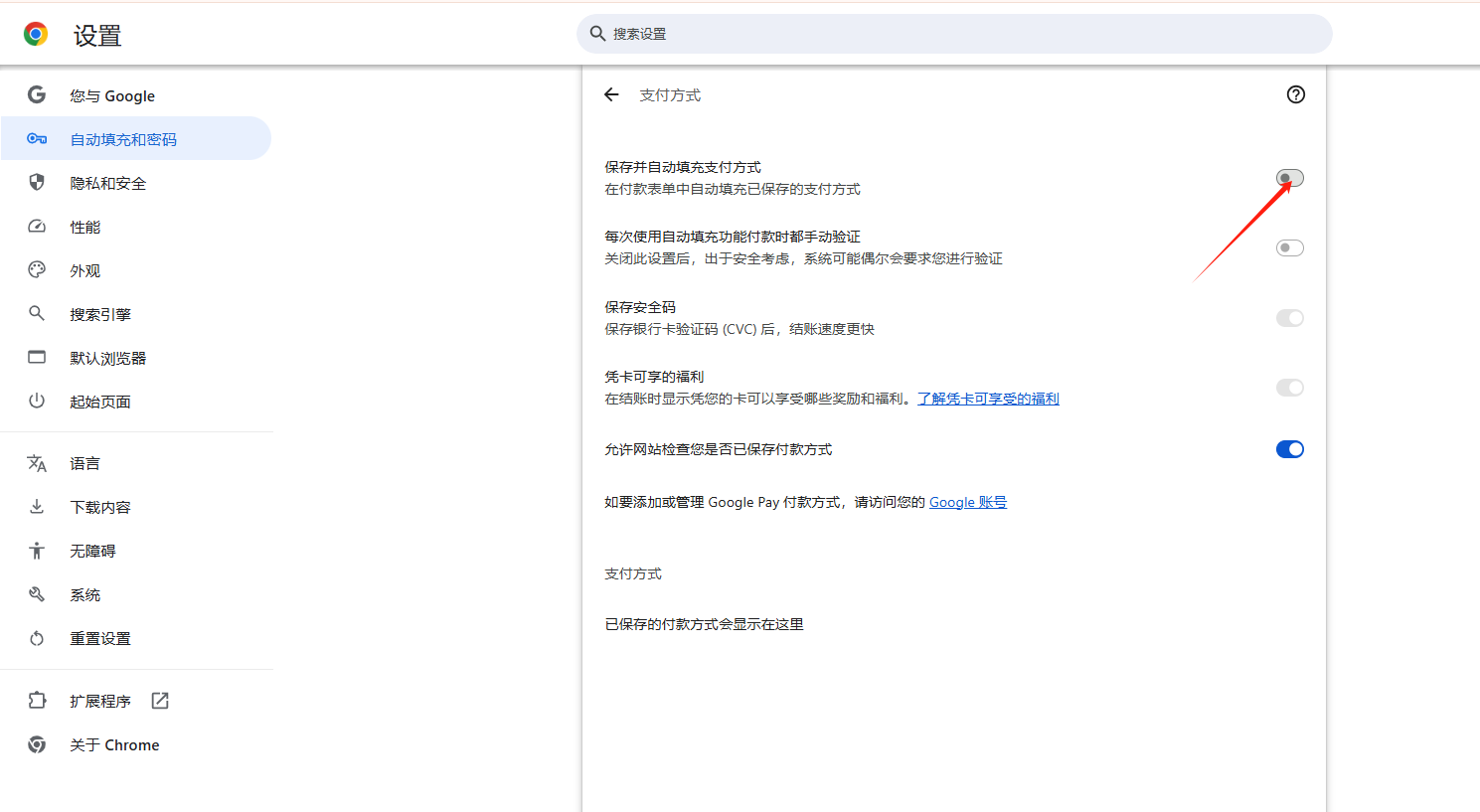The height and width of the screenshot is (812, 1480).
Task: Click the reset icon beside 重置设置
Action: [x=37, y=638]
